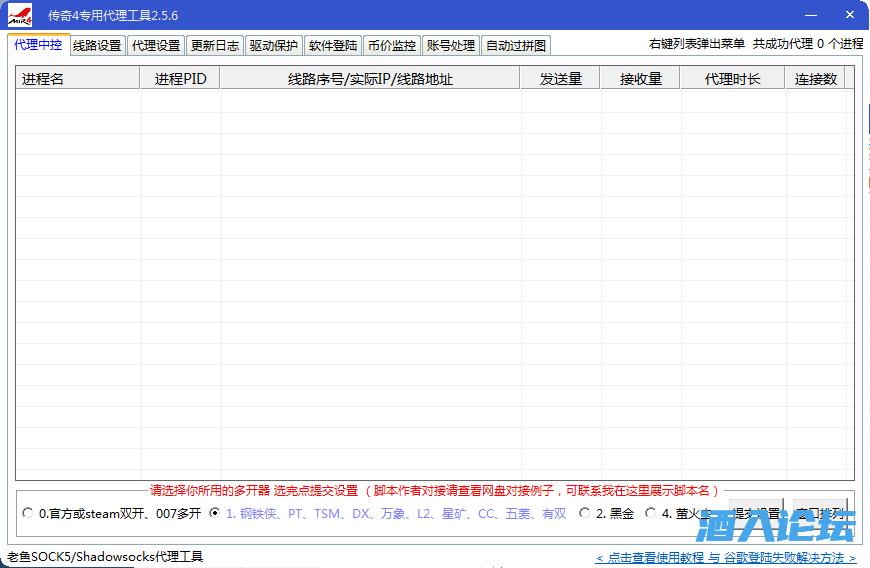Click the app logo in the title bar
The height and width of the screenshot is (568, 870).
point(21,16)
